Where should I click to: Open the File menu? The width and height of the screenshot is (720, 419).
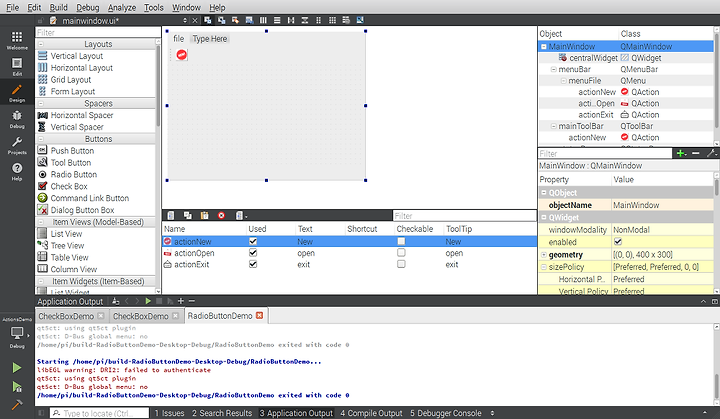click(12, 7)
